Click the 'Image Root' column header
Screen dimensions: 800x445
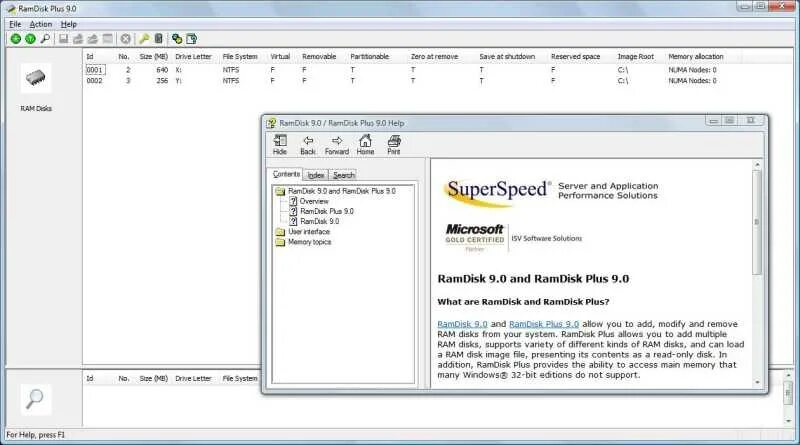click(635, 57)
